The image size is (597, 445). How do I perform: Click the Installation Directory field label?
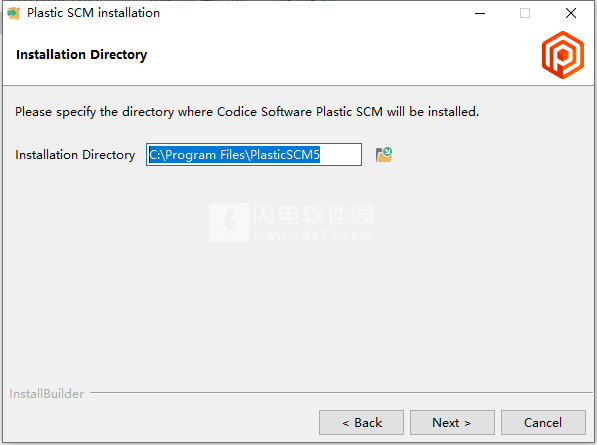click(x=75, y=155)
